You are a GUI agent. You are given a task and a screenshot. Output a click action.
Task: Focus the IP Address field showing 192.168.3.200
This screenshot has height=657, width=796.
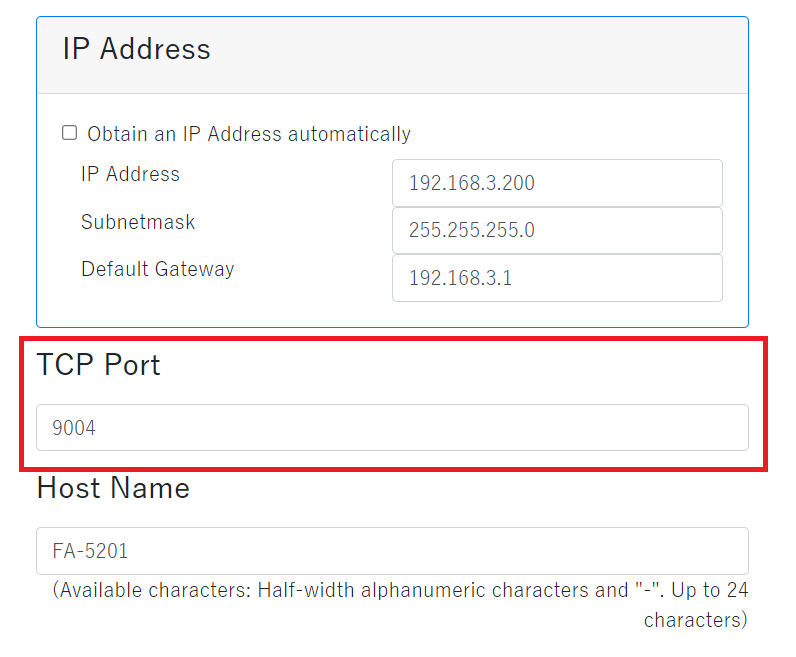[557, 183]
